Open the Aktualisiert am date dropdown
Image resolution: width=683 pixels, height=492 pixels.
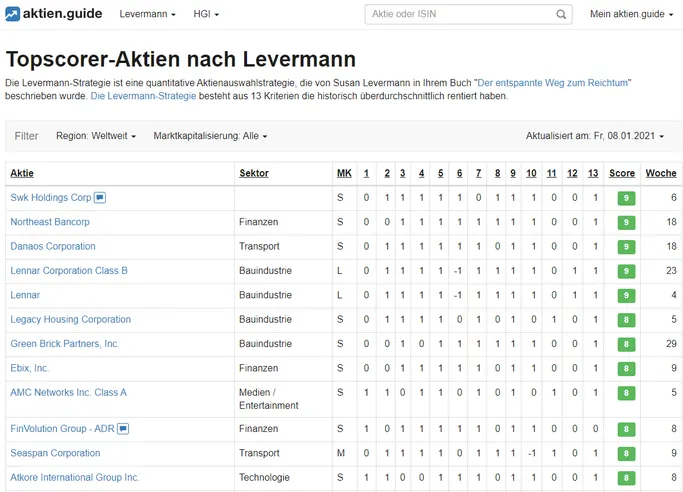point(595,136)
